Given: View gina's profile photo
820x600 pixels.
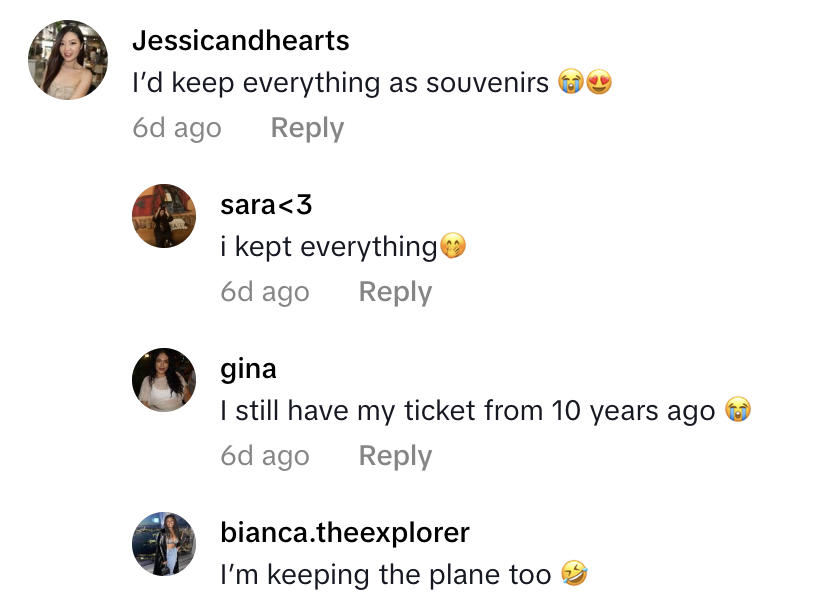Looking at the screenshot, I should point(164,380).
